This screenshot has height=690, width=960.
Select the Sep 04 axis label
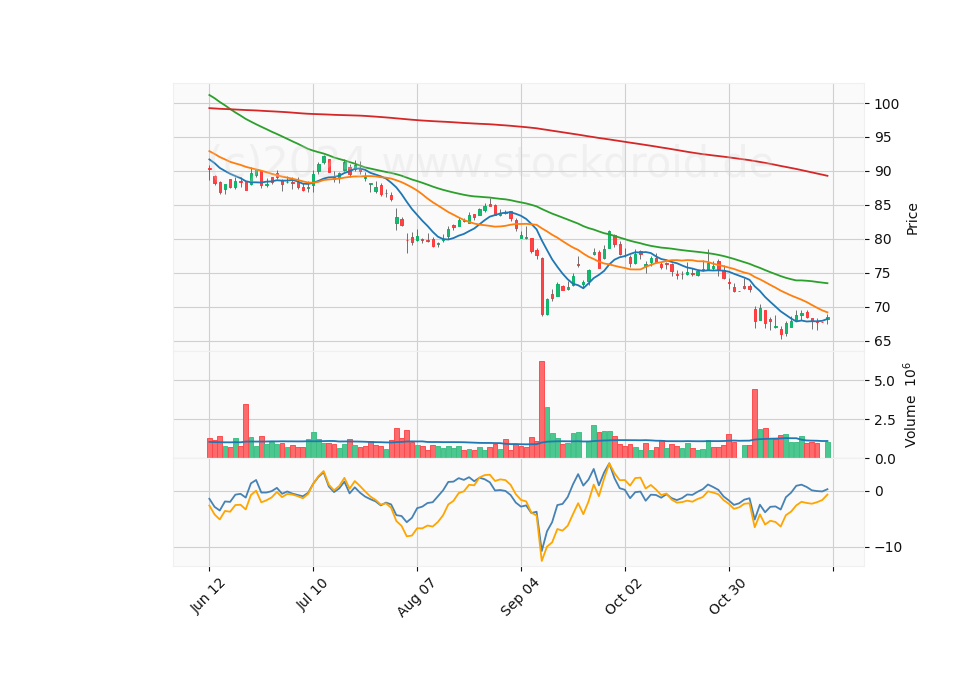520,598
